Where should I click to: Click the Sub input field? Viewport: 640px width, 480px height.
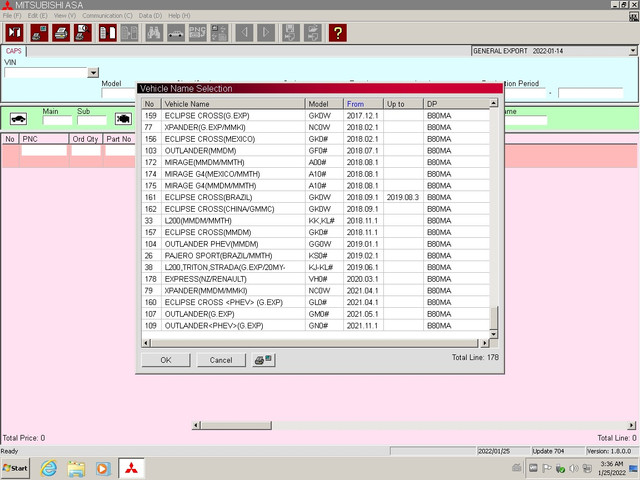tap(92, 120)
